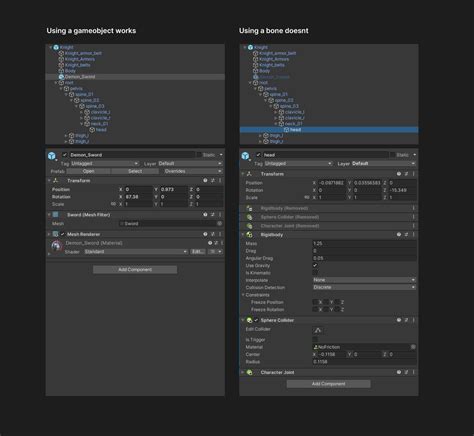Image resolution: width=474 pixels, height=436 pixels.
Task: Click the Angular Drag field showing 0.05
Action: coord(364,258)
